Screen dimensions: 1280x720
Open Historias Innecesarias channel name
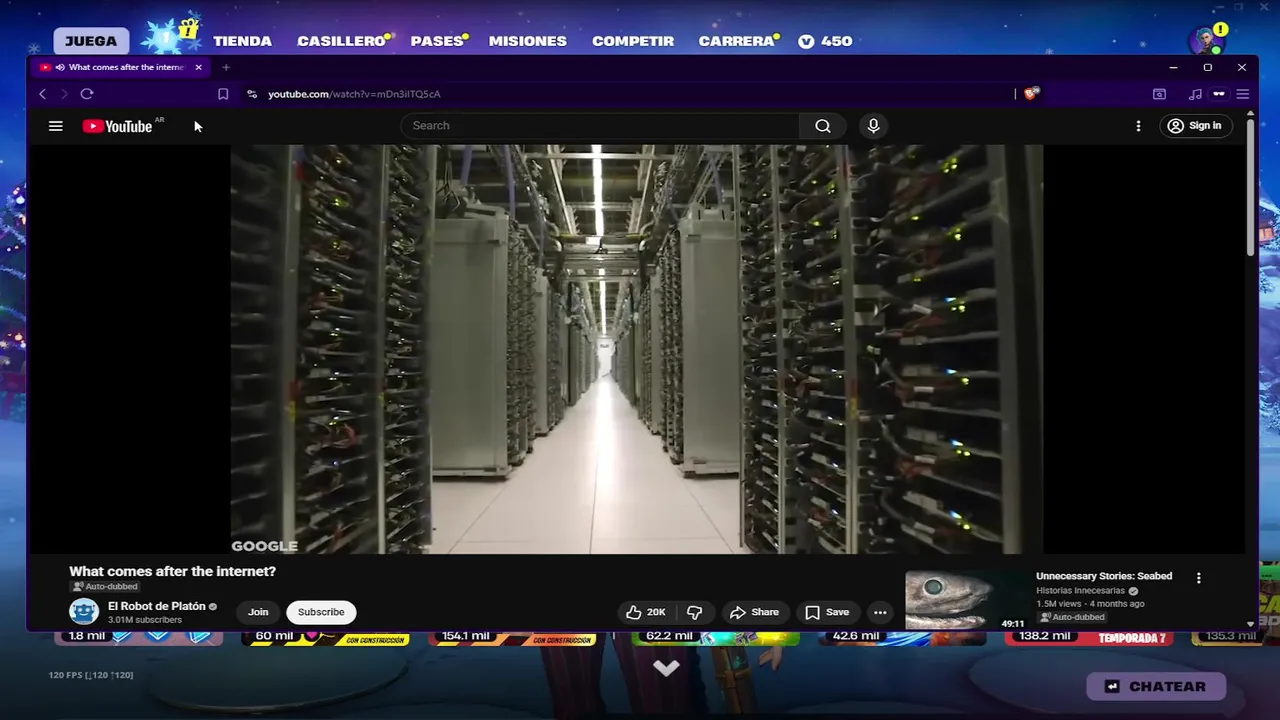1080,591
